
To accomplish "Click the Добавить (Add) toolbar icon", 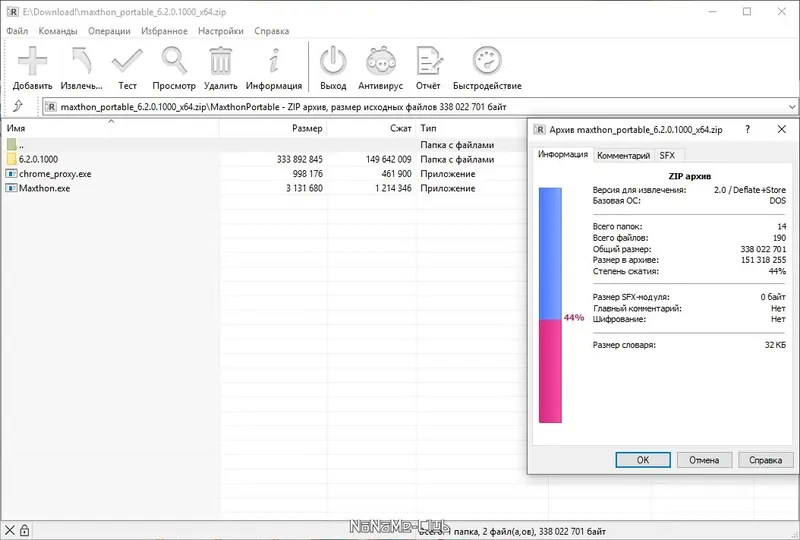I will tap(32, 61).
